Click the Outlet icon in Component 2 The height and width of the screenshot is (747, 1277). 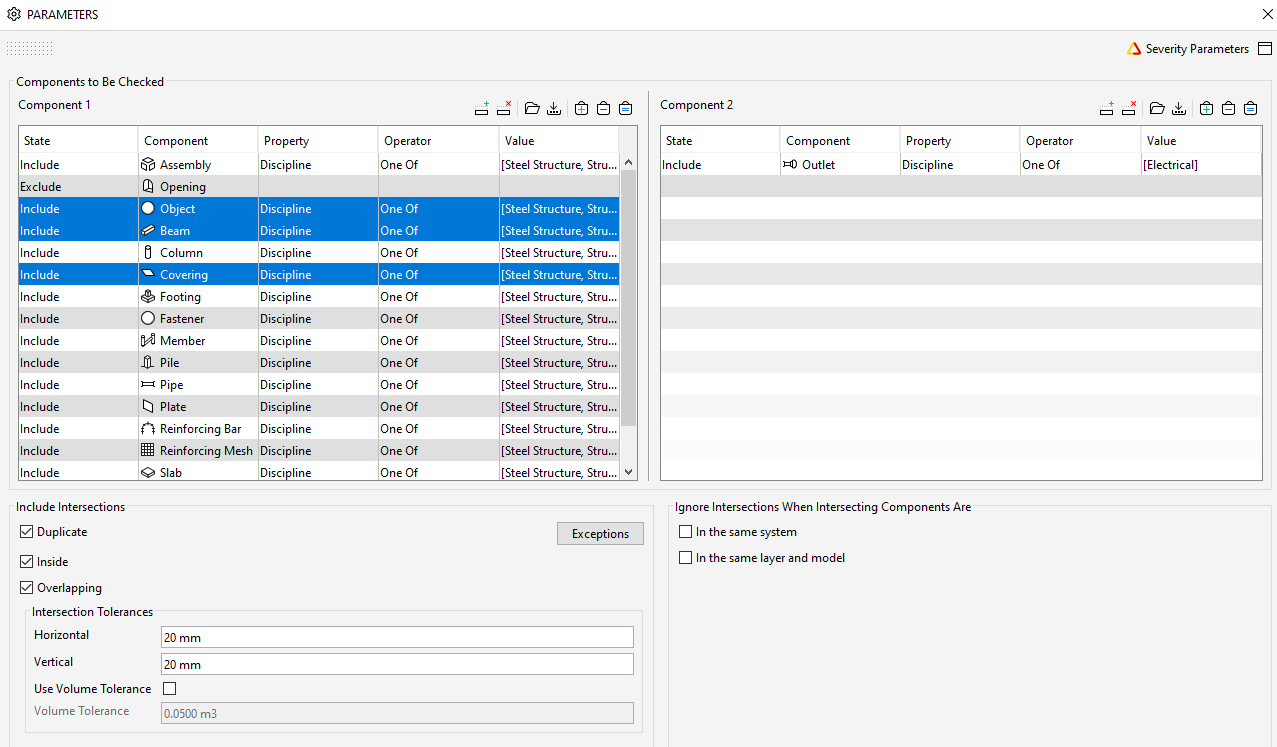[x=790, y=165]
